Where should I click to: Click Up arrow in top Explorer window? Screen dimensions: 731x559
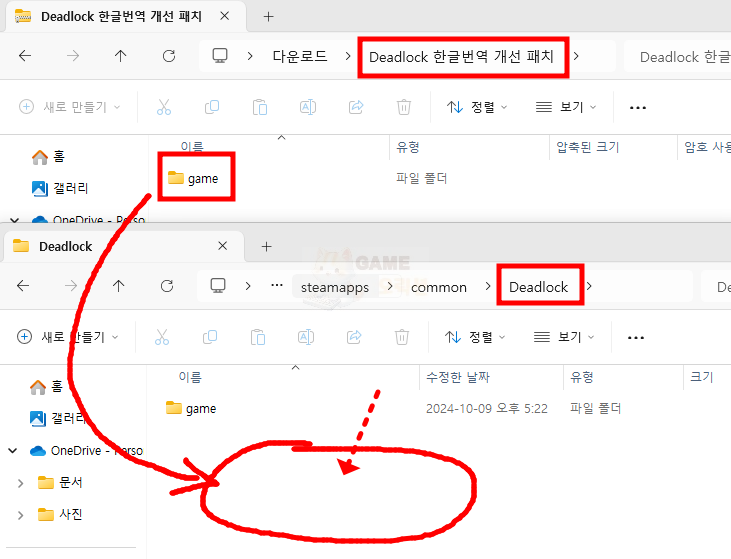point(121,56)
